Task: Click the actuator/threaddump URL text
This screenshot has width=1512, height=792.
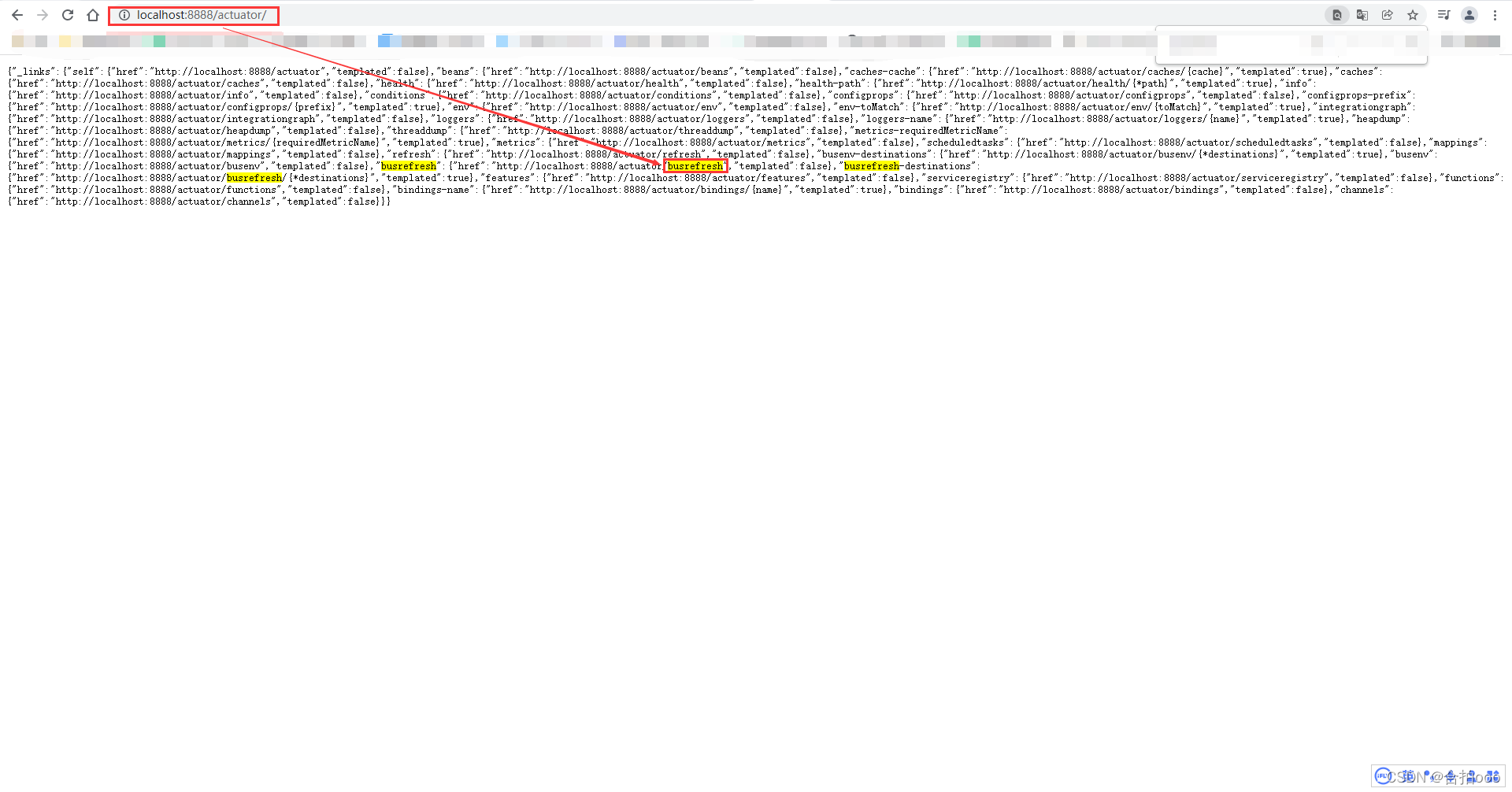Action: pyautogui.click(x=621, y=131)
